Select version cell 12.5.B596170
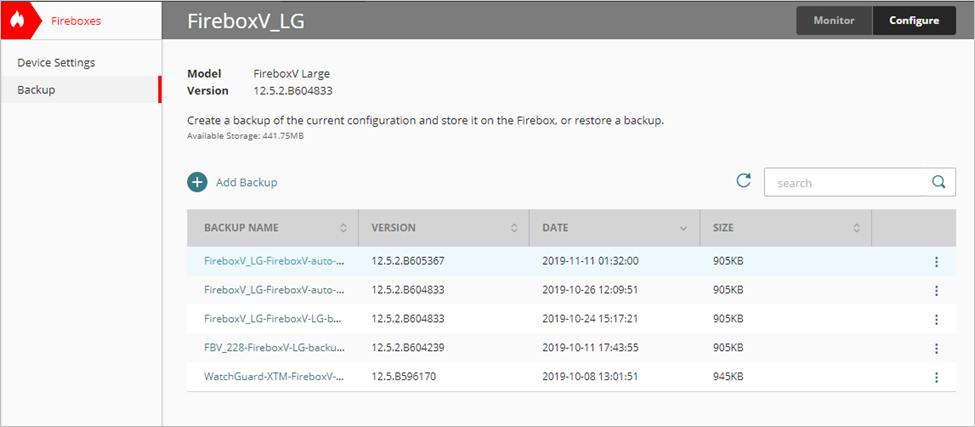This screenshot has width=975, height=427. coord(402,376)
